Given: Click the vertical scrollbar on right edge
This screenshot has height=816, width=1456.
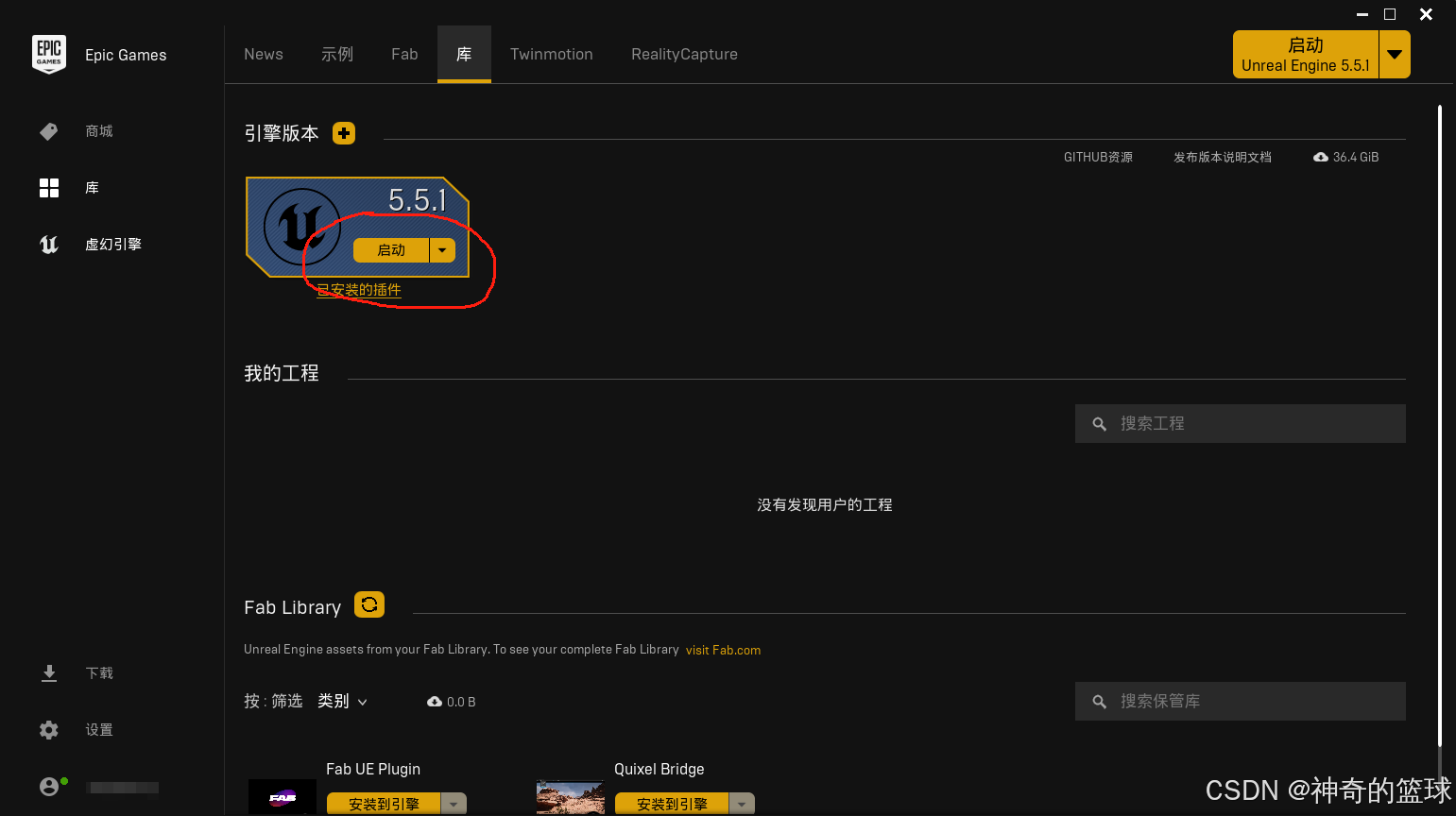Looking at the screenshot, I should [x=1440, y=425].
